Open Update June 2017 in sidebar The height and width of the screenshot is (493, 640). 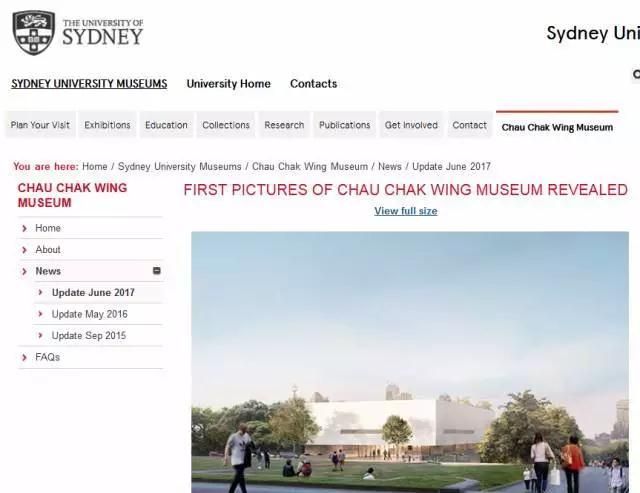click(93, 293)
